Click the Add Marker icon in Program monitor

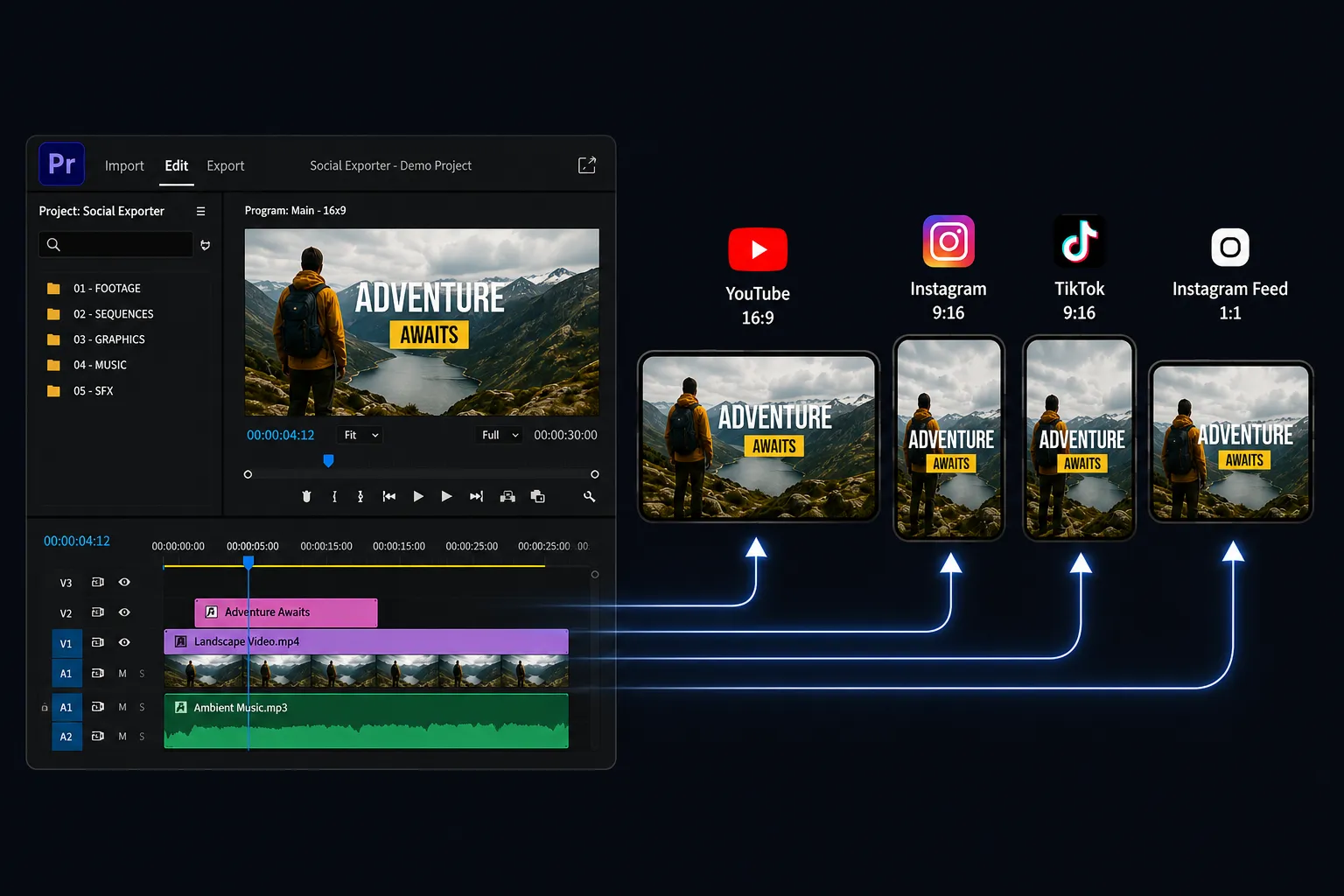[306, 496]
